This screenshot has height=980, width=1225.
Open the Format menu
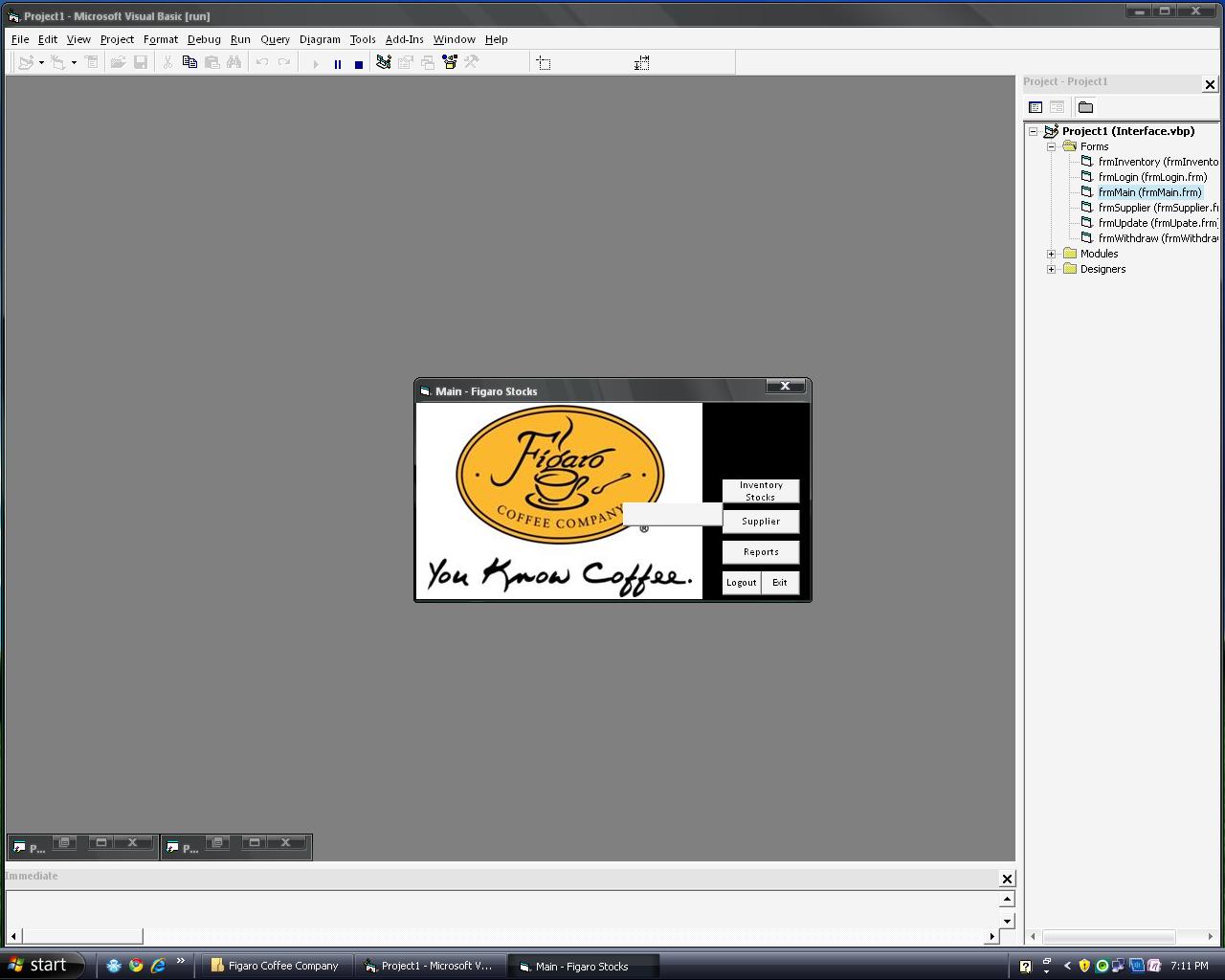[x=161, y=39]
